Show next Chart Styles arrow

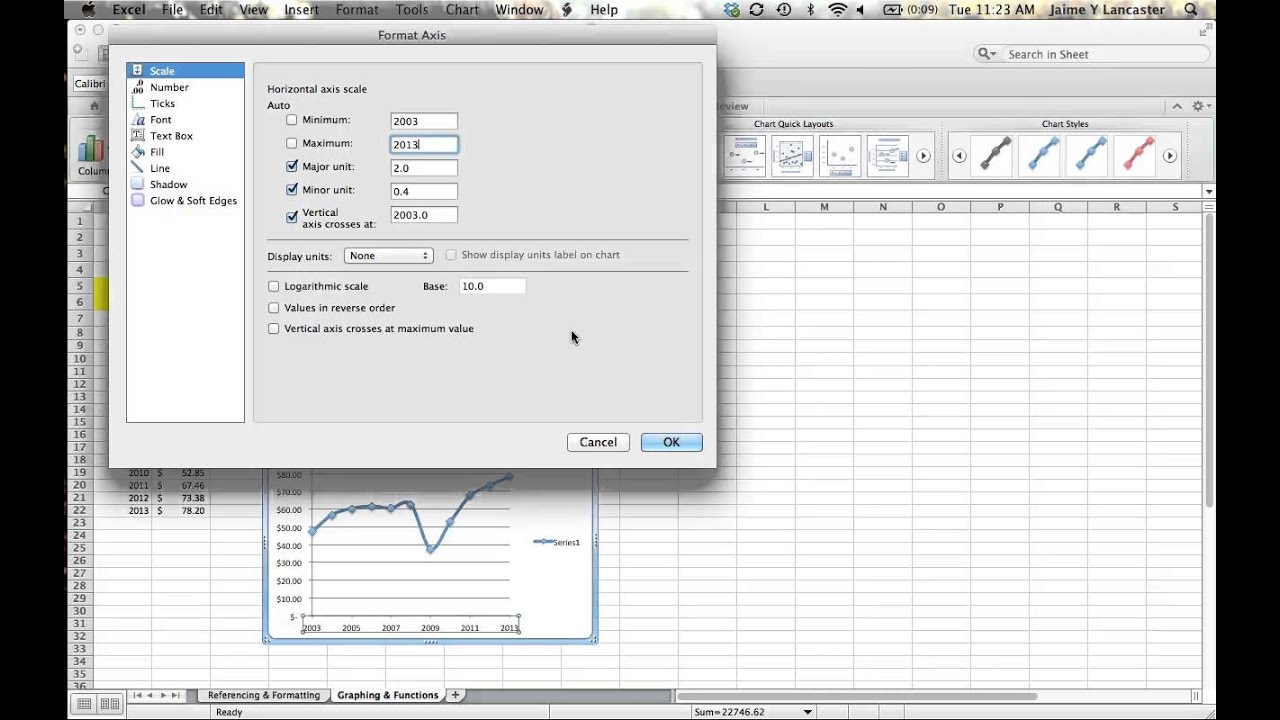[x=1169, y=156]
